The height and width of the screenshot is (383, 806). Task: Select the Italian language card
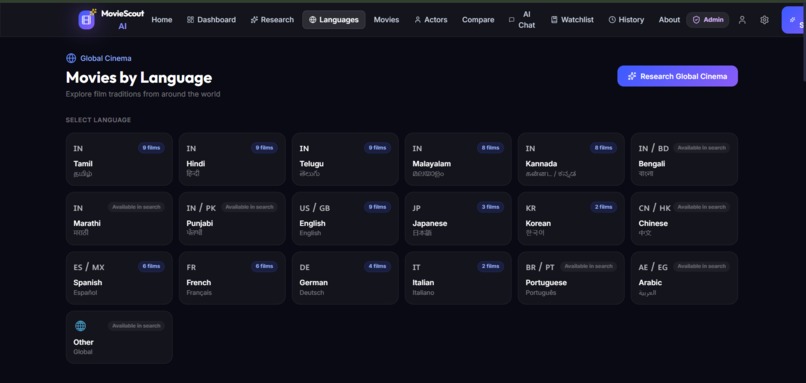pos(458,278)
